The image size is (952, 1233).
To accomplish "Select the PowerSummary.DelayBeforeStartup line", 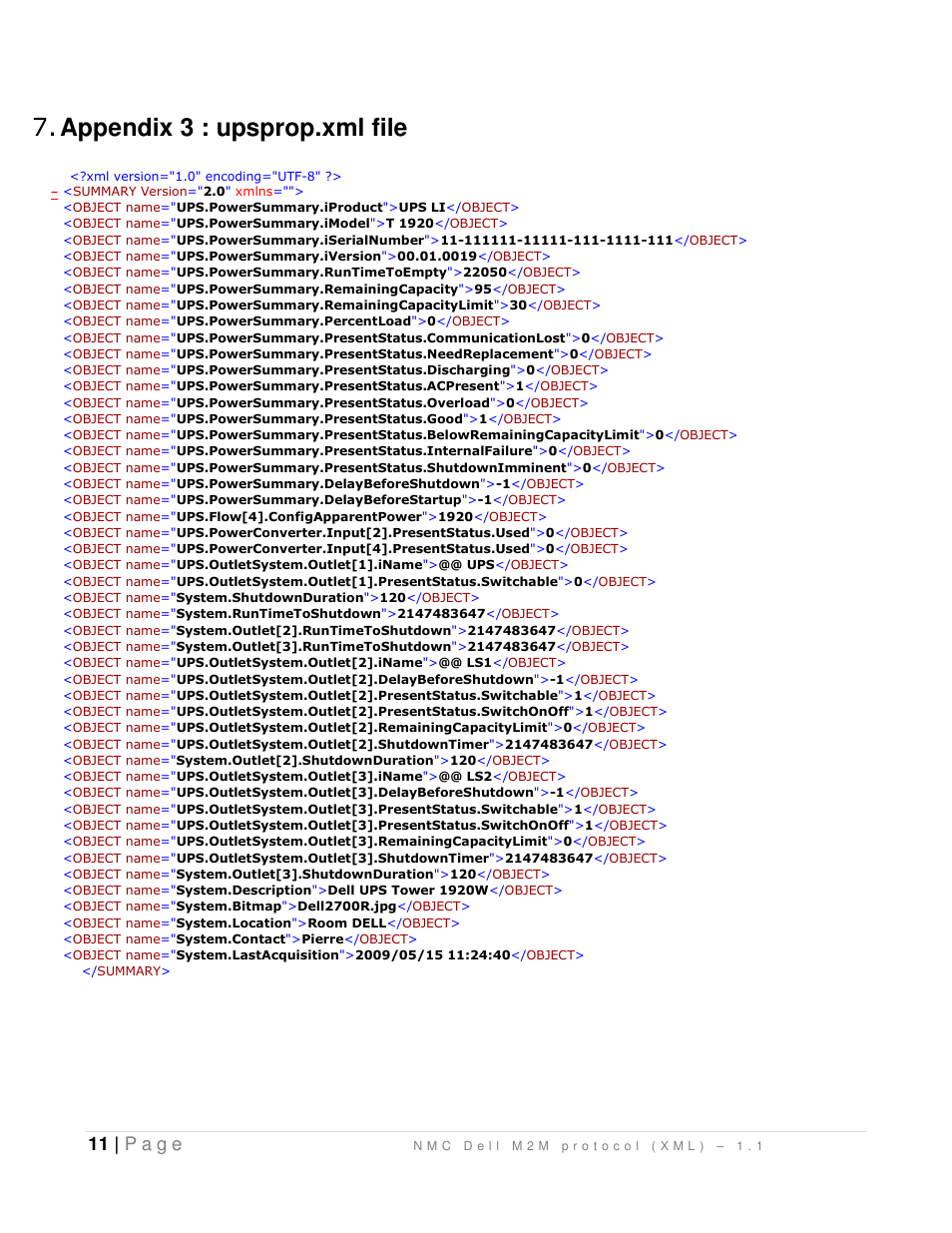I will click(x=314, y=500).
